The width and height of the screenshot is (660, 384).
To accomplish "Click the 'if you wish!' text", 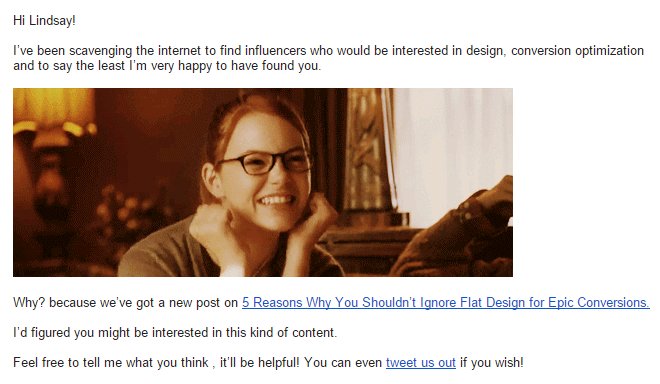I will coord(492,363).
